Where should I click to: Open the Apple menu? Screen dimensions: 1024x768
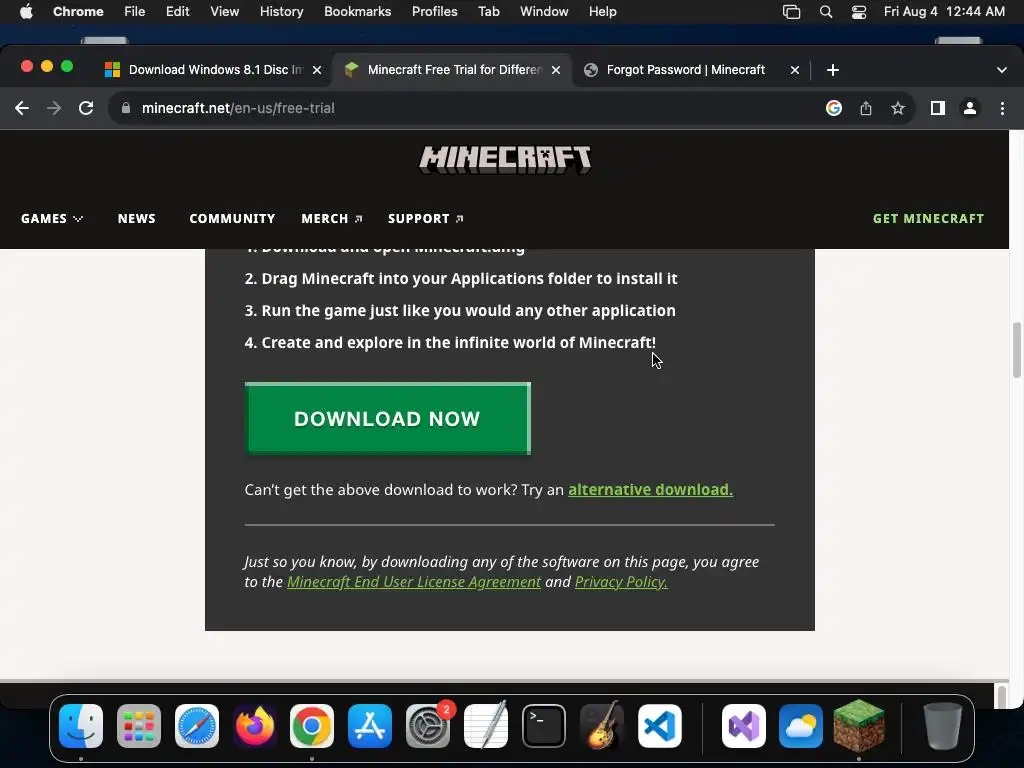(x=26, y=12)
